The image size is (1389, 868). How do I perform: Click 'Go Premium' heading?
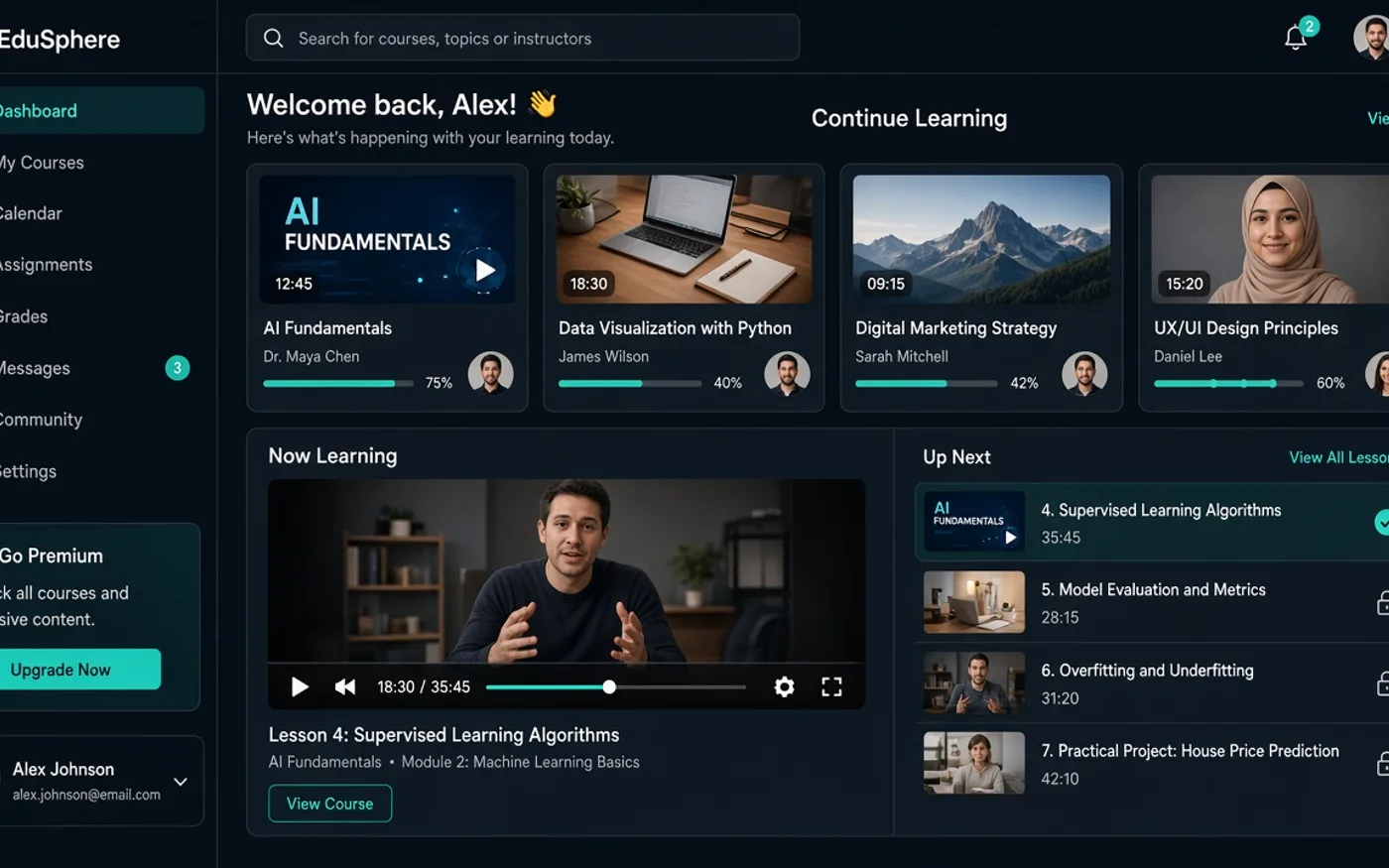click(x=52, y=556)
